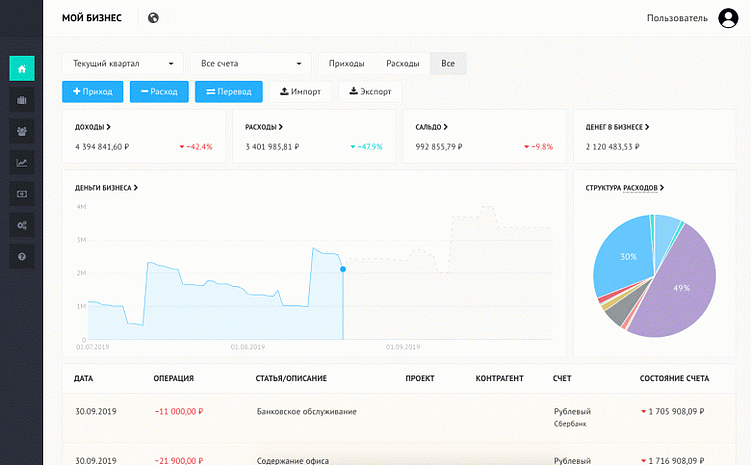Open the home dashboard sidebar icon
The width and height of the screenshot is (751, 465).
(22, 68)
